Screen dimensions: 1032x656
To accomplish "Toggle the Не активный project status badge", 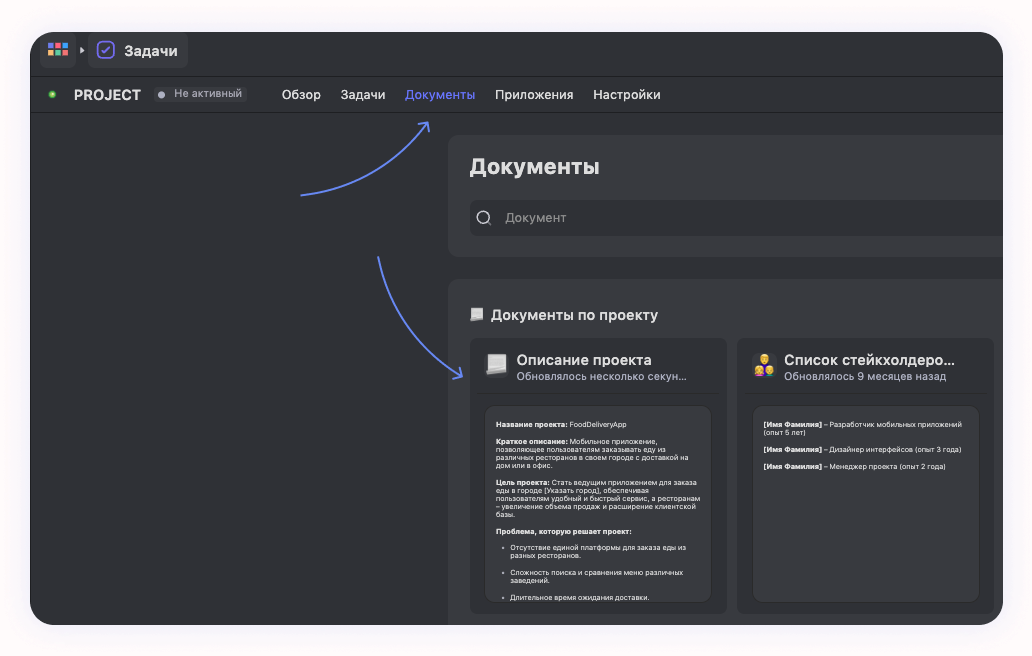I will [200, 93].
